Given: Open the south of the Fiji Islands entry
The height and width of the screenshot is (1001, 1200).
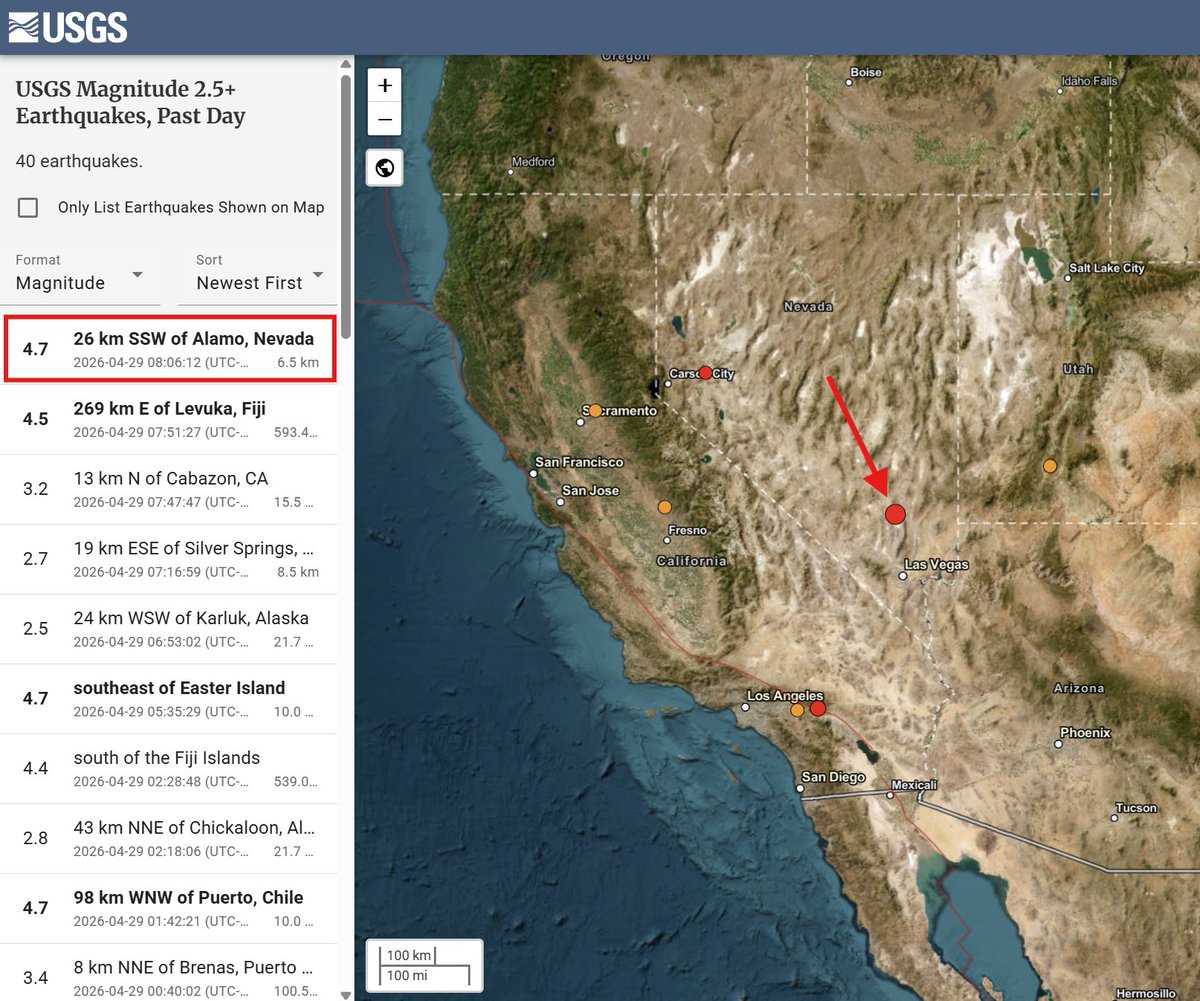Looking at the screenshot, I should (x=169, y=769).
